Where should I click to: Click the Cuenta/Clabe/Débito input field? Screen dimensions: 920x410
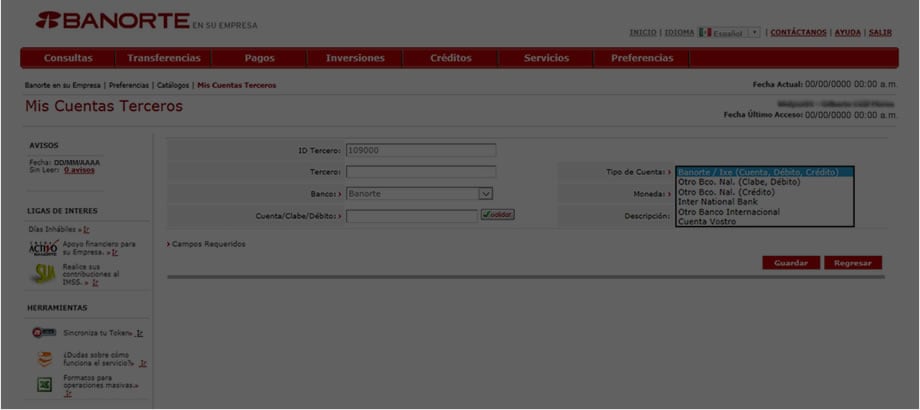point(412,216)
